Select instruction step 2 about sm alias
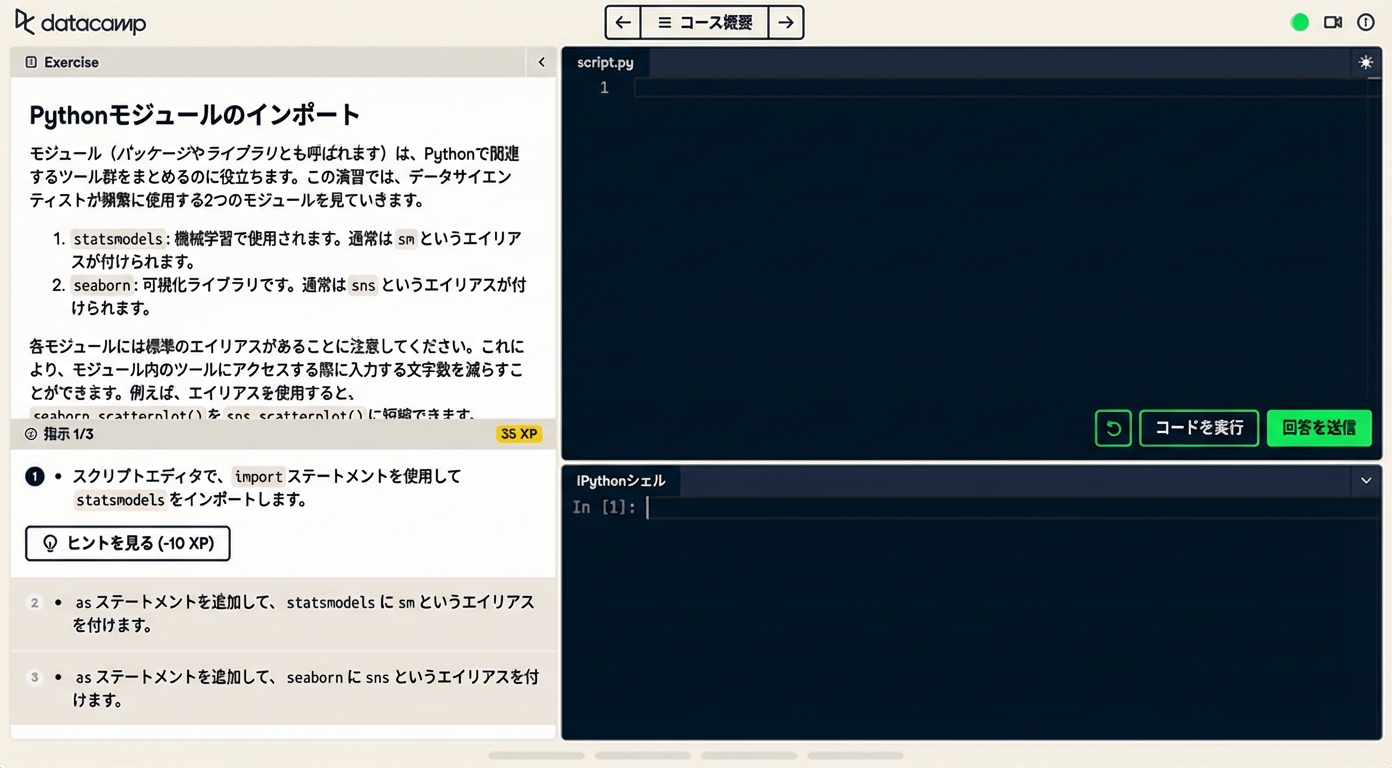This screenshot has width=1392, height=768. tap(283, 614)
